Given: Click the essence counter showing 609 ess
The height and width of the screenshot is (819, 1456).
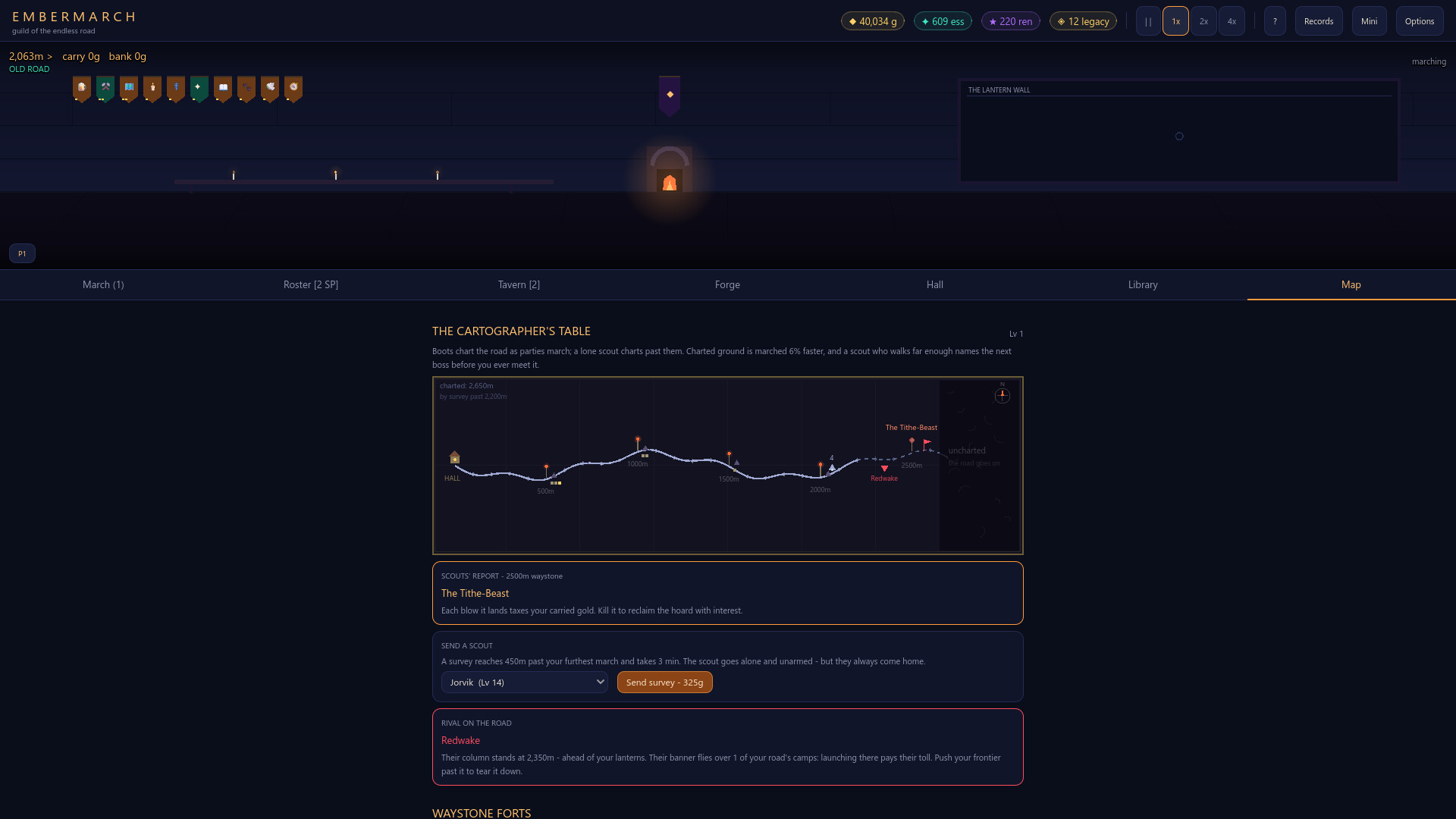Looking at the screenshot, I should (x=943, y=21).
